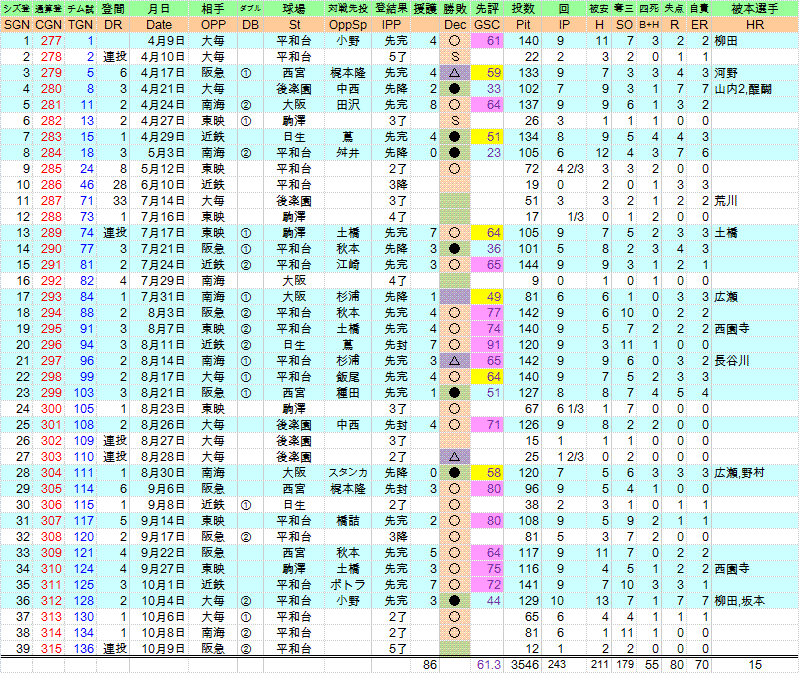Click the date cell 8月11日
This screenshot has width=799, height=673.
(x=163, y=344)
